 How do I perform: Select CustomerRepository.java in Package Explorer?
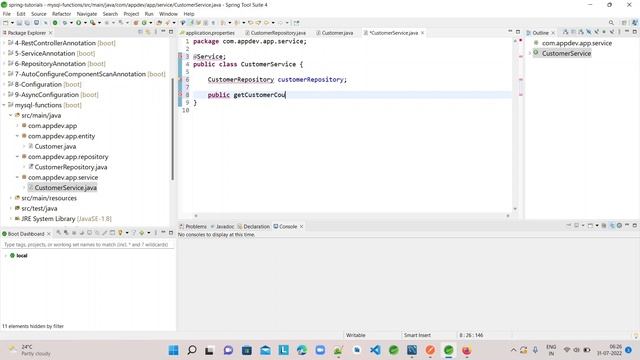(71, 167)
